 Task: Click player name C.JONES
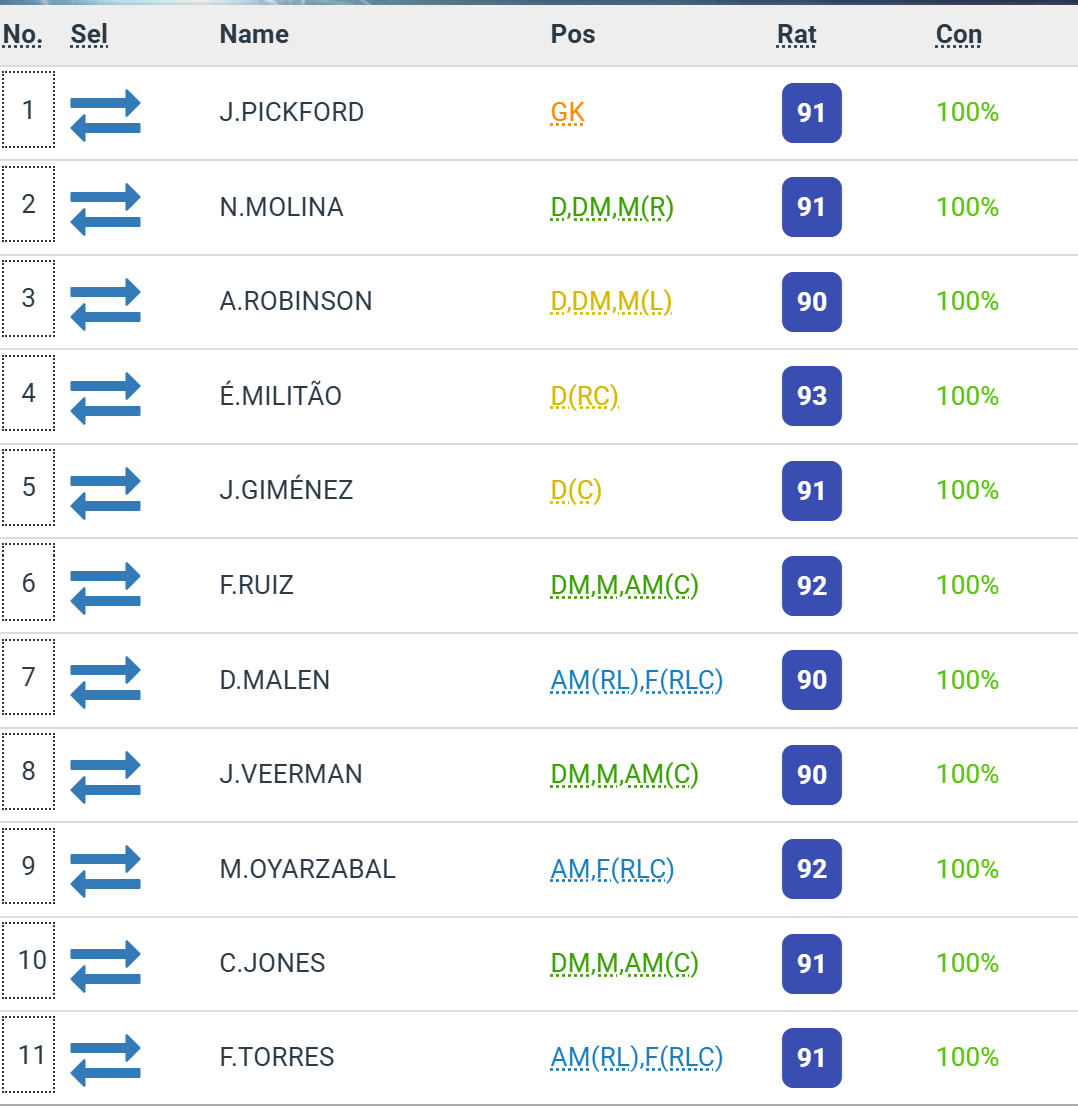(273, 964)
